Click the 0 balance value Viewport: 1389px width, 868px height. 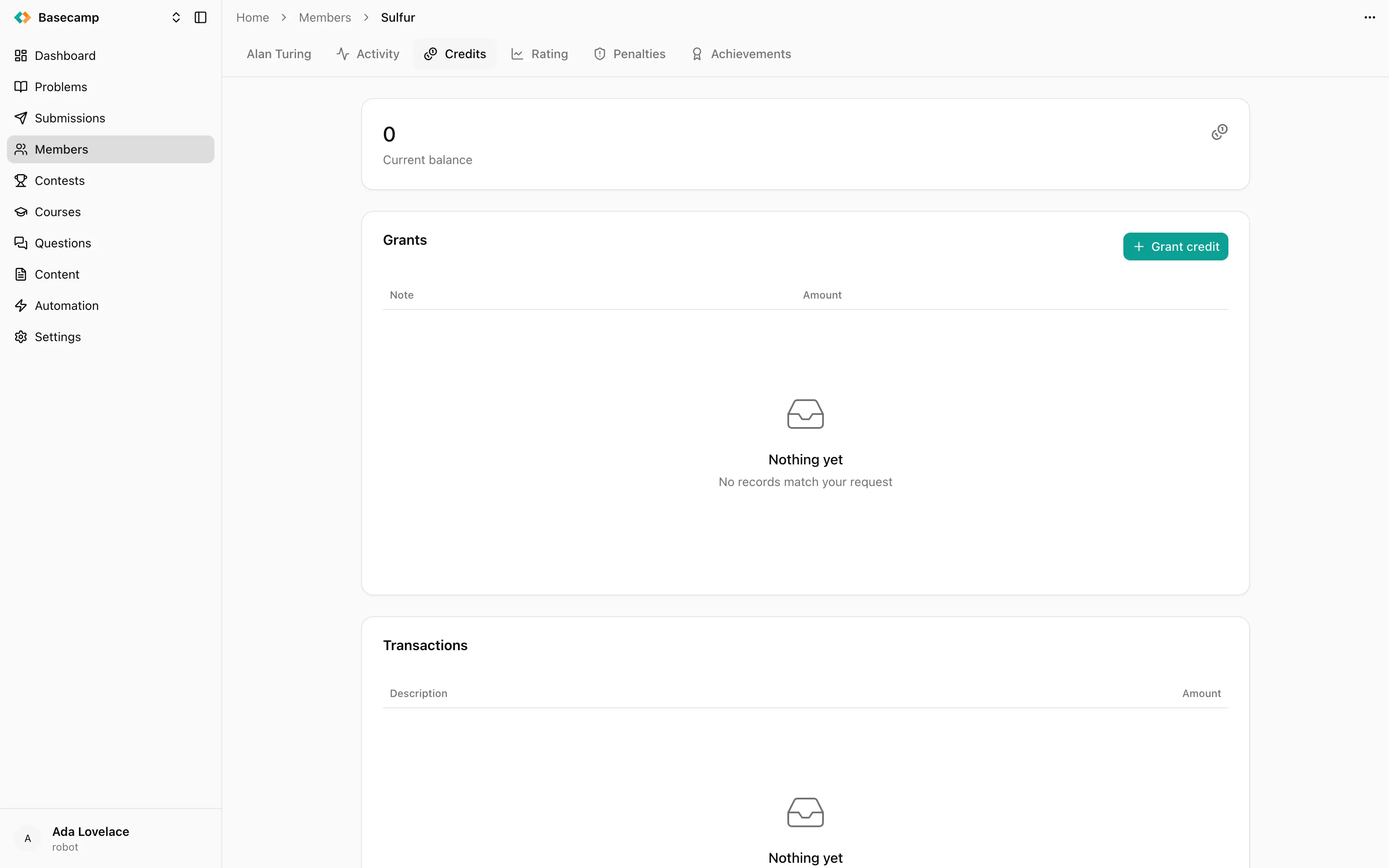point(389,135)
